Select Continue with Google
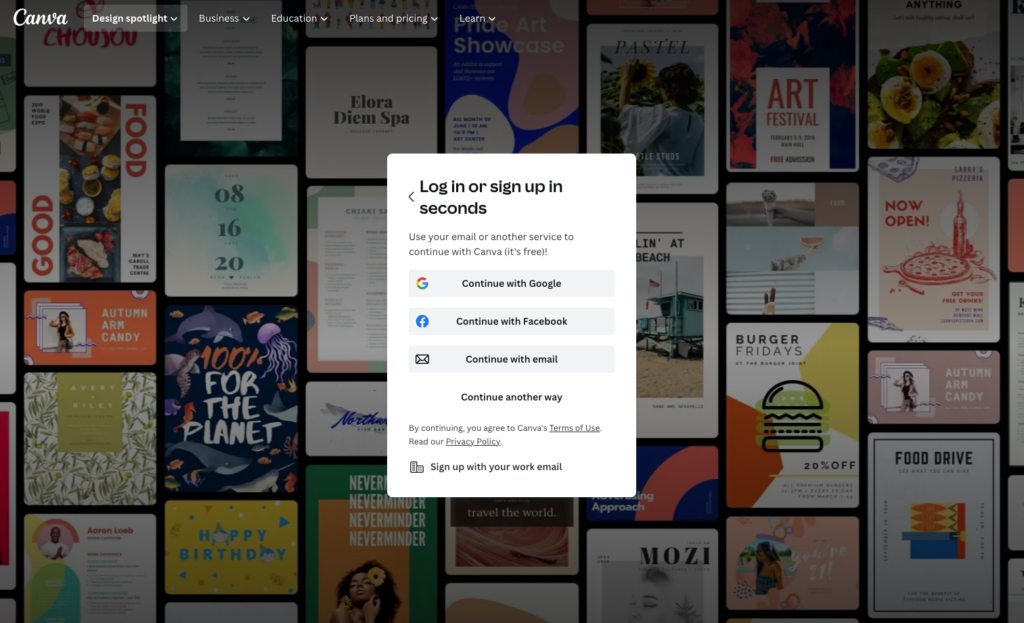 click(x=511, y=283)
